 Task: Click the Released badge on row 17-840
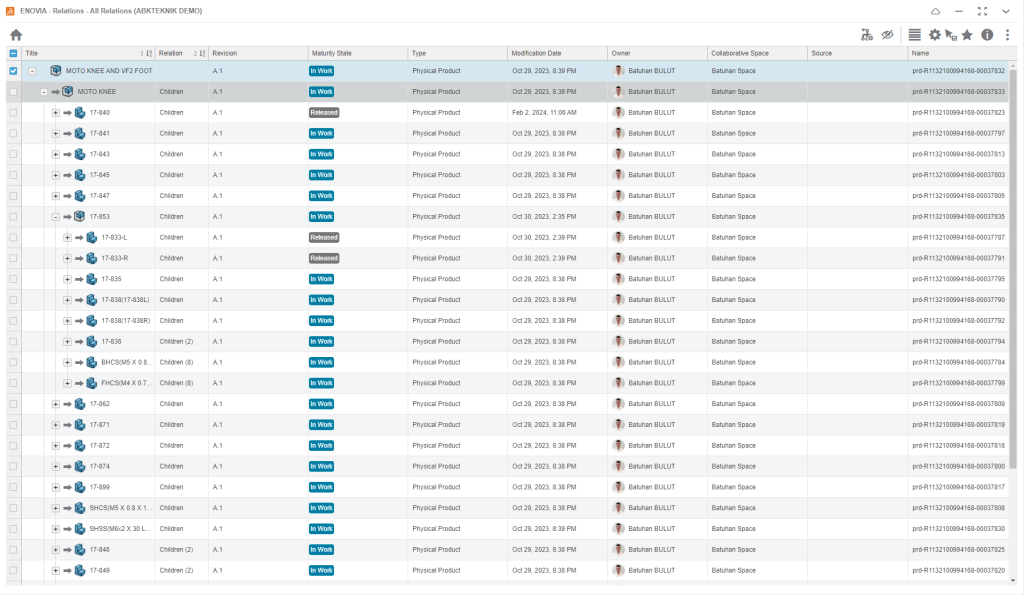323,113
